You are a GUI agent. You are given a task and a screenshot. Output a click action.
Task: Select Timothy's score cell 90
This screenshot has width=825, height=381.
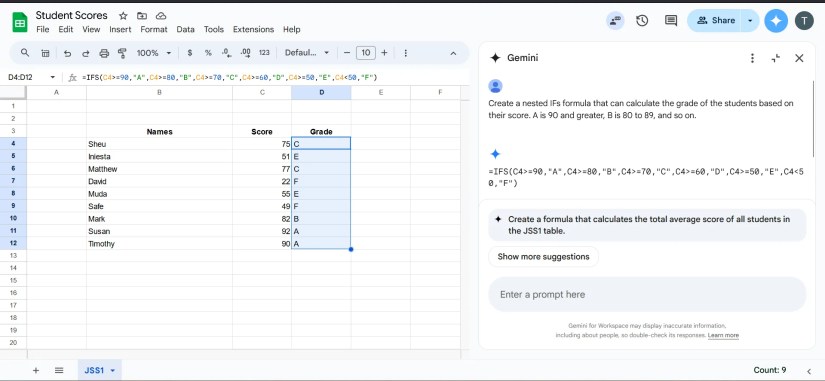(x=262, y=244)
